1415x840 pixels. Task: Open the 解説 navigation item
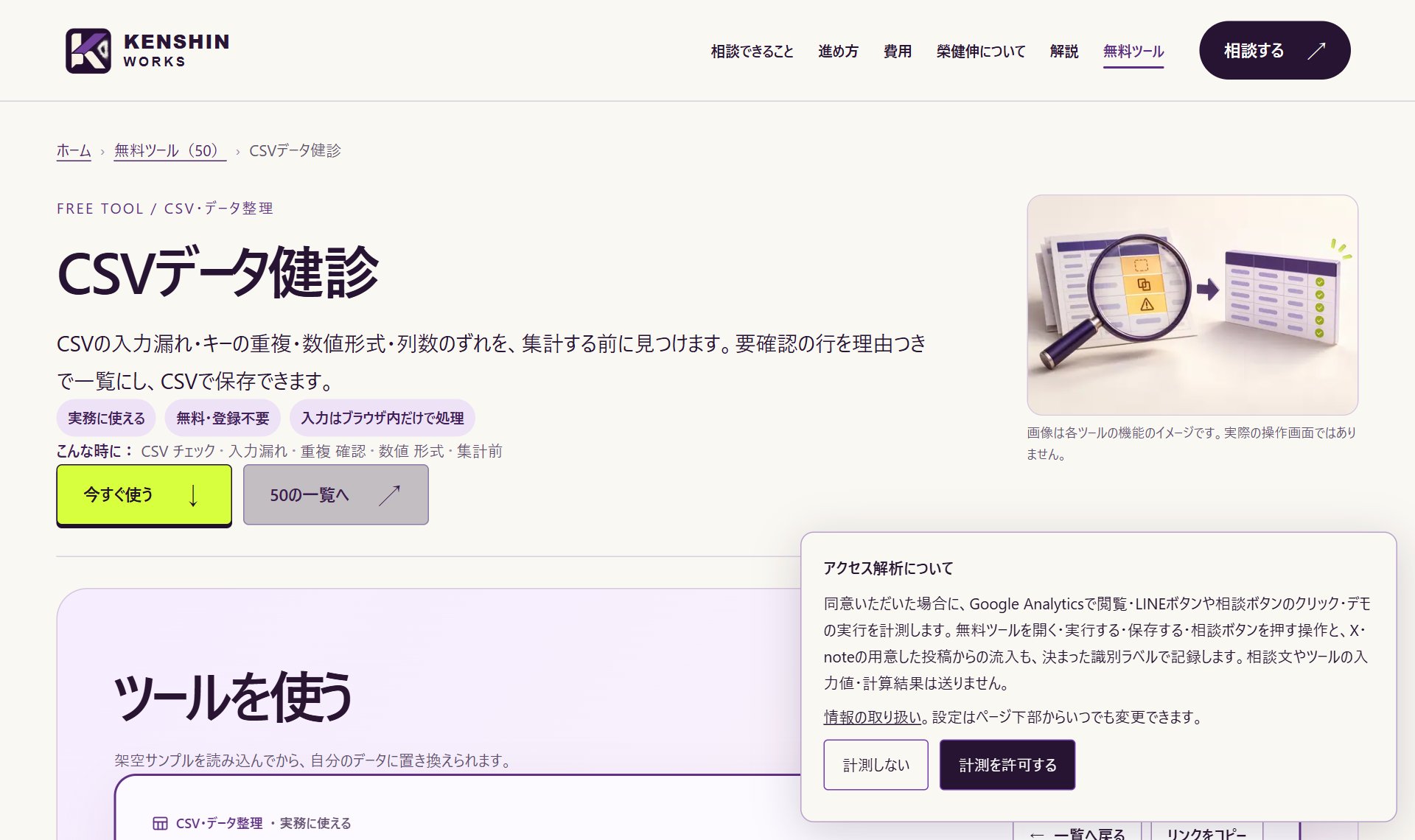[x=1064, y=52]
